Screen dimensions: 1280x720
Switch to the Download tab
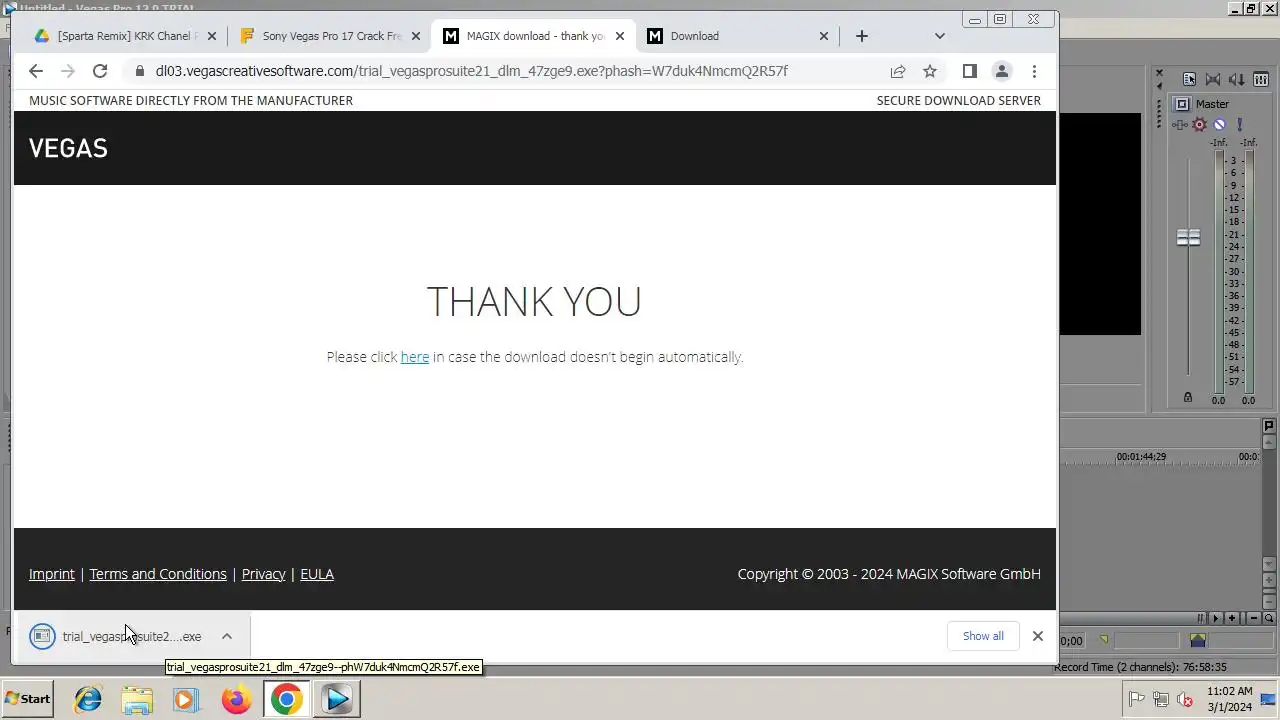click(x=739, y=36)
